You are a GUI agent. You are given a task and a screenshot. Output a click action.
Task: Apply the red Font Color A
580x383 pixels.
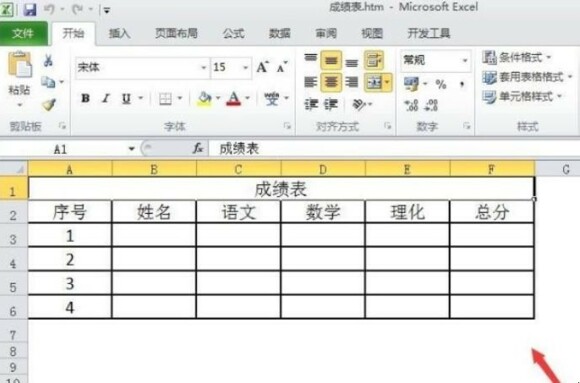point(233,98)
